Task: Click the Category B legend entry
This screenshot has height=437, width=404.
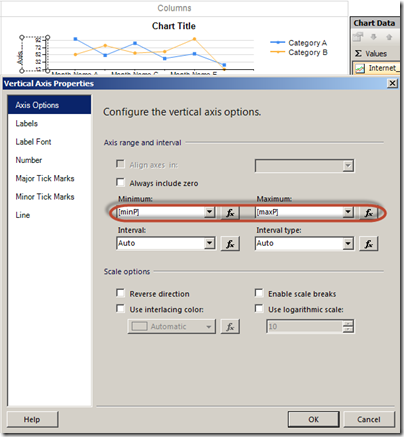Action: pyautogui.click(x=299, y=52)
